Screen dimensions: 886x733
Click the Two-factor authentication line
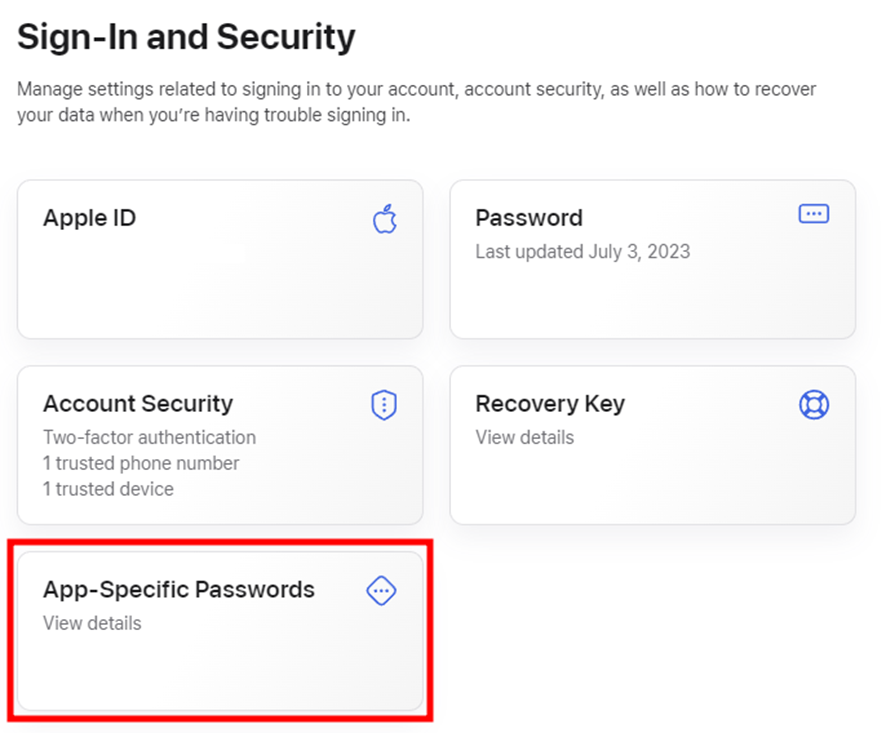149,437
